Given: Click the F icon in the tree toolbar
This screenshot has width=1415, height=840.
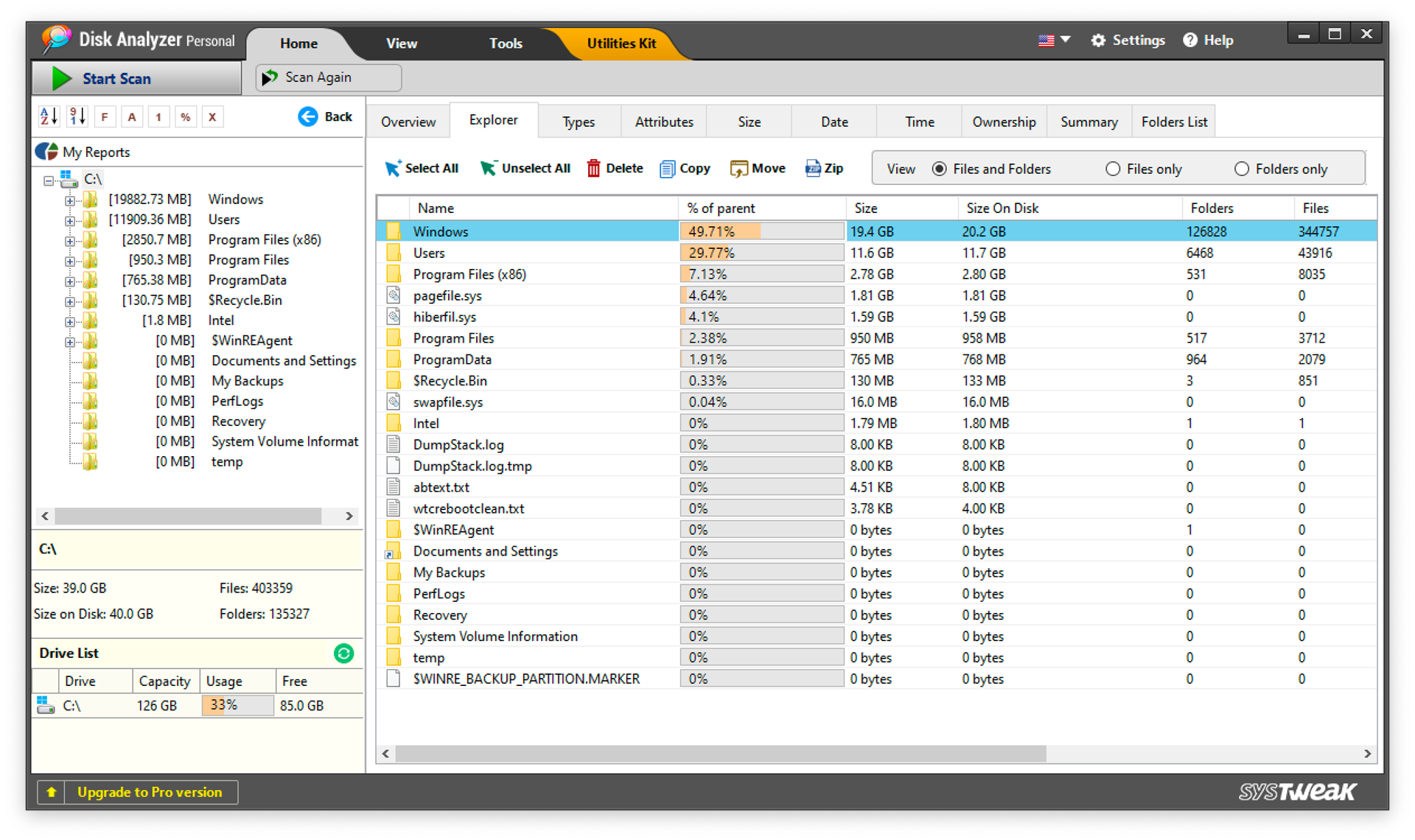Looking at the screenshot, I should 105,116.
